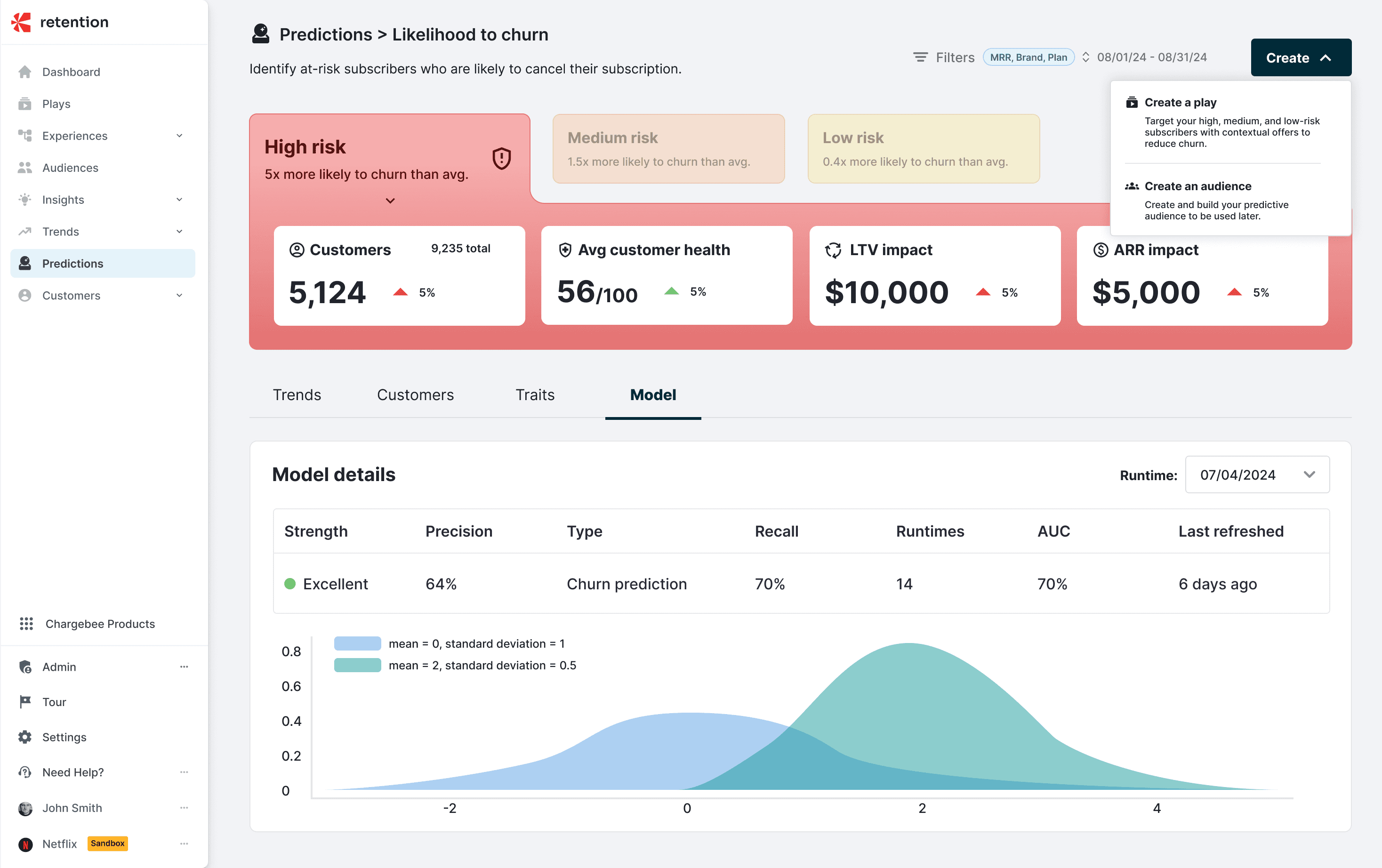Click the Filters funnel icon
Image resolution: width=1382 pixels, height=868 pixels.
[x=921, y=57]
